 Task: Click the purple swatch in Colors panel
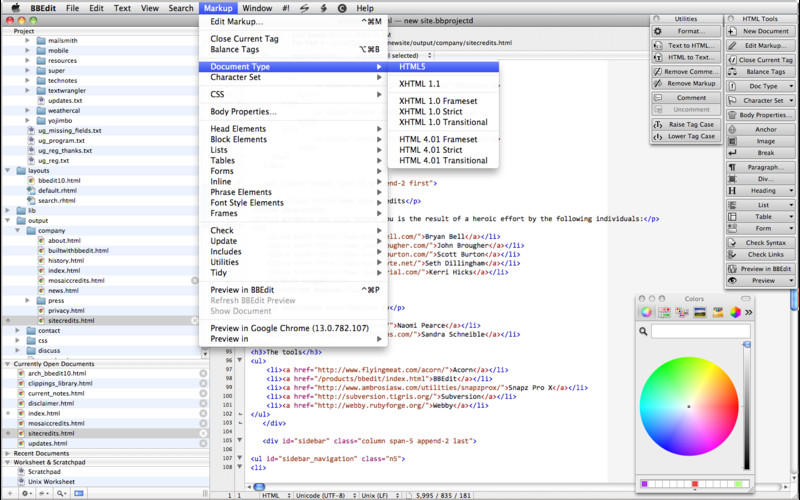click(x=644, y=484)
